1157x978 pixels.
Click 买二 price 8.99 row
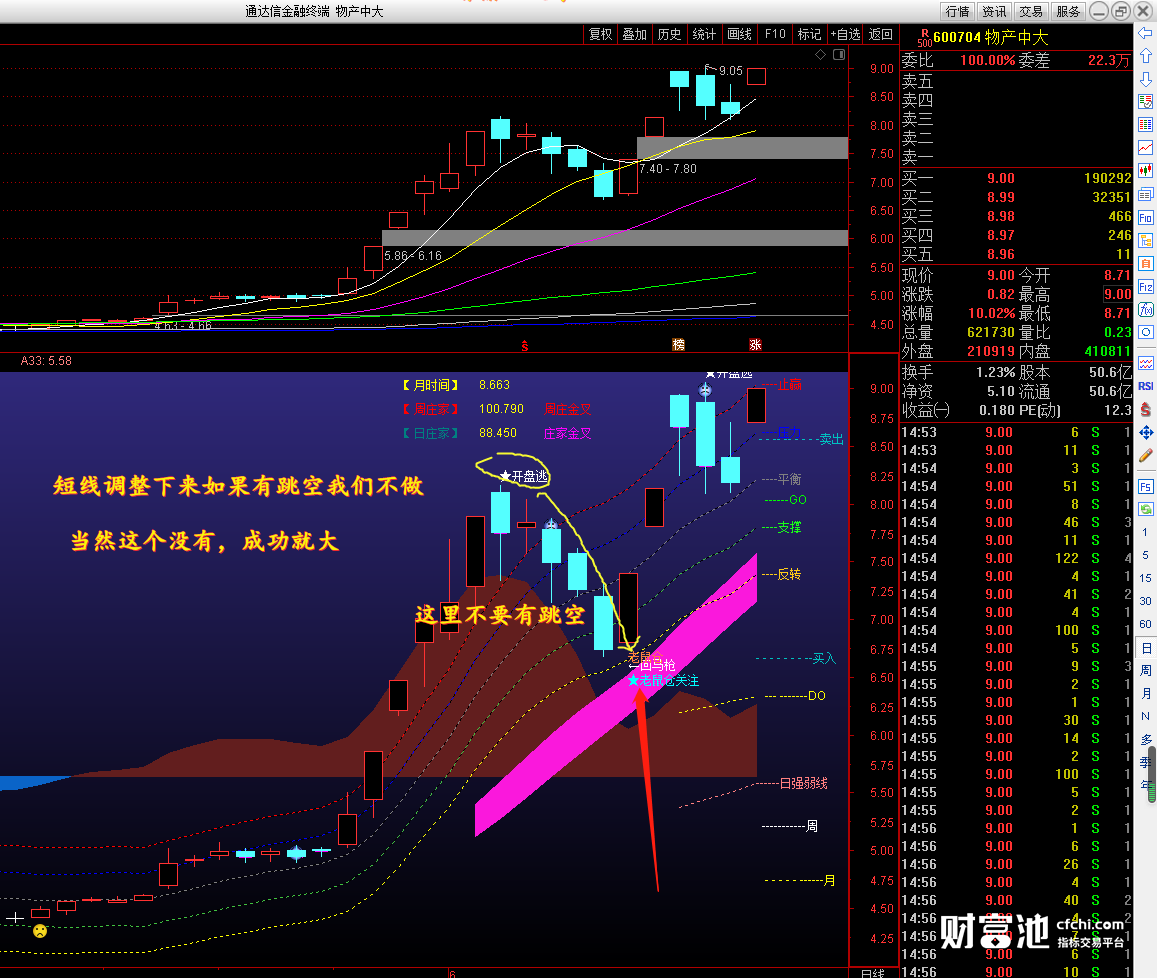tap(1016, 197)
